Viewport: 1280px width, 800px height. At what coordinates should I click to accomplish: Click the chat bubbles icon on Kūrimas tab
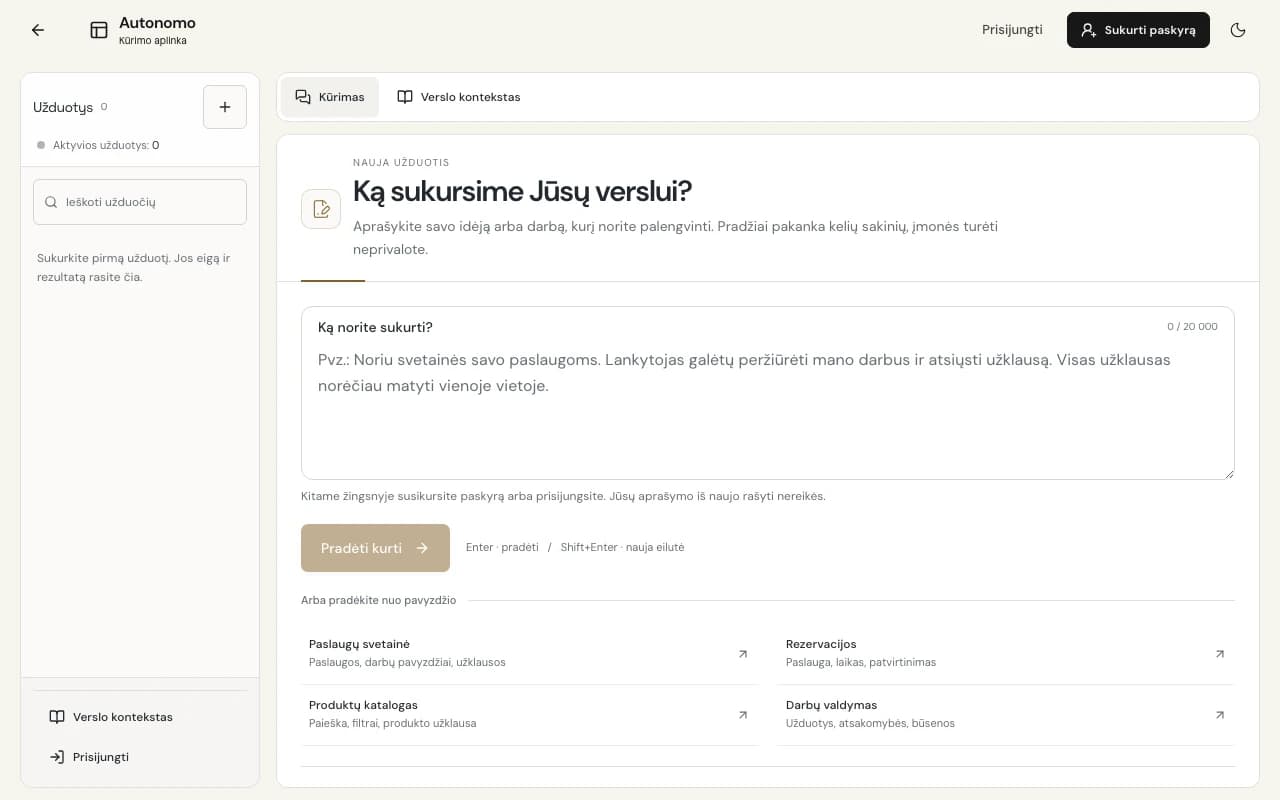(x=303, y=97)
